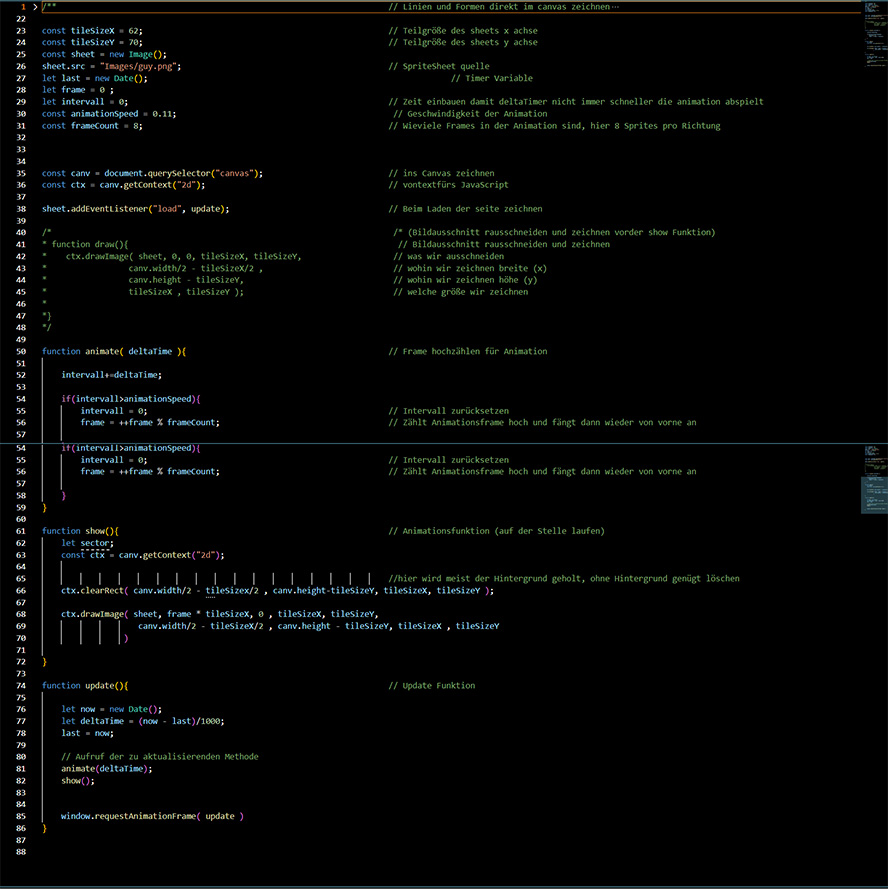The height and width of the screenshot is (889, 888).
Task: Click 'last = now;' statement
Action: click(87, 733)
